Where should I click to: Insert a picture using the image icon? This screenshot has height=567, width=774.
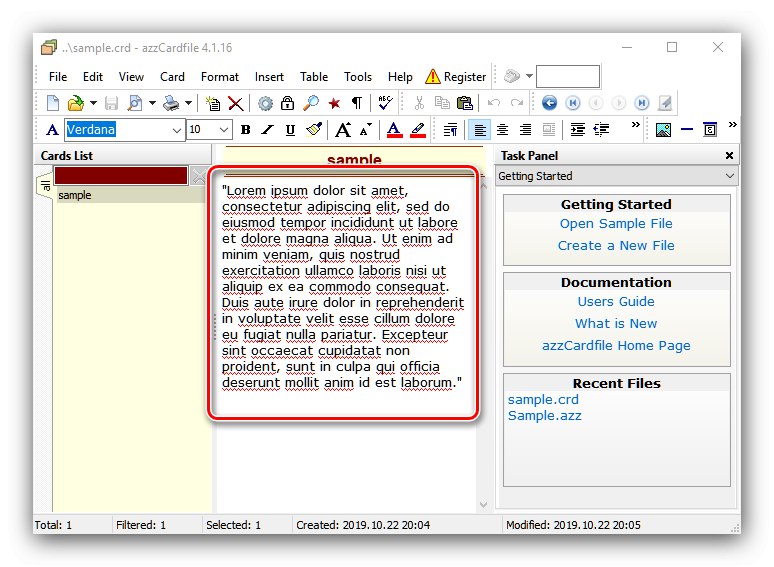(x=663, y=130)
